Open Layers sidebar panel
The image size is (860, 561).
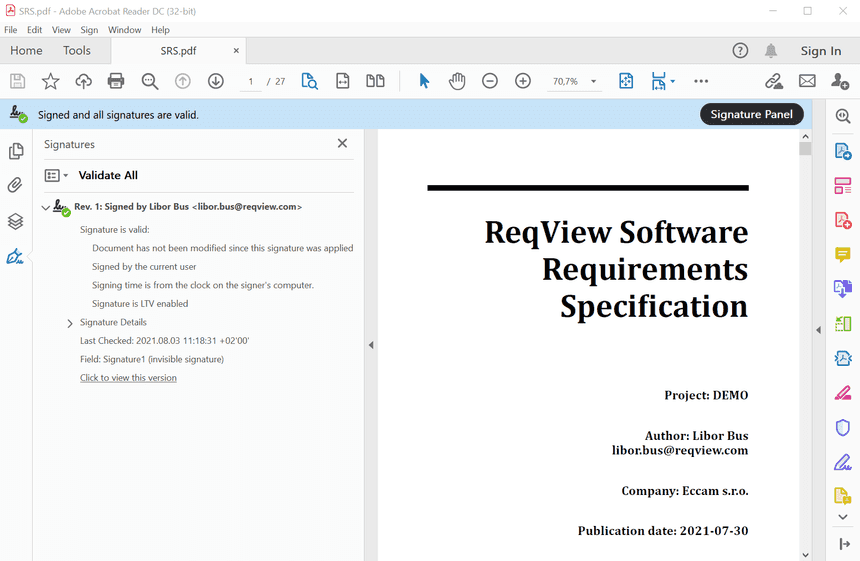(15, 221)
